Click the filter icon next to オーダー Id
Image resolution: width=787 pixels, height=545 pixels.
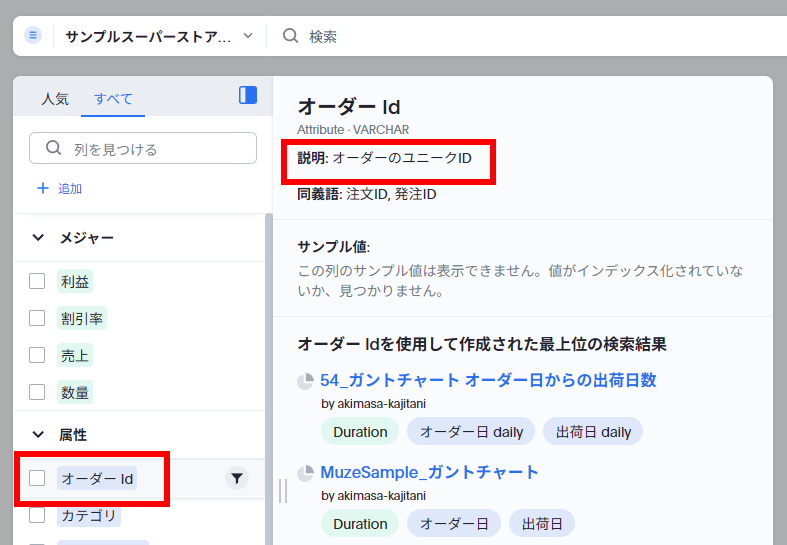point(236,479)
